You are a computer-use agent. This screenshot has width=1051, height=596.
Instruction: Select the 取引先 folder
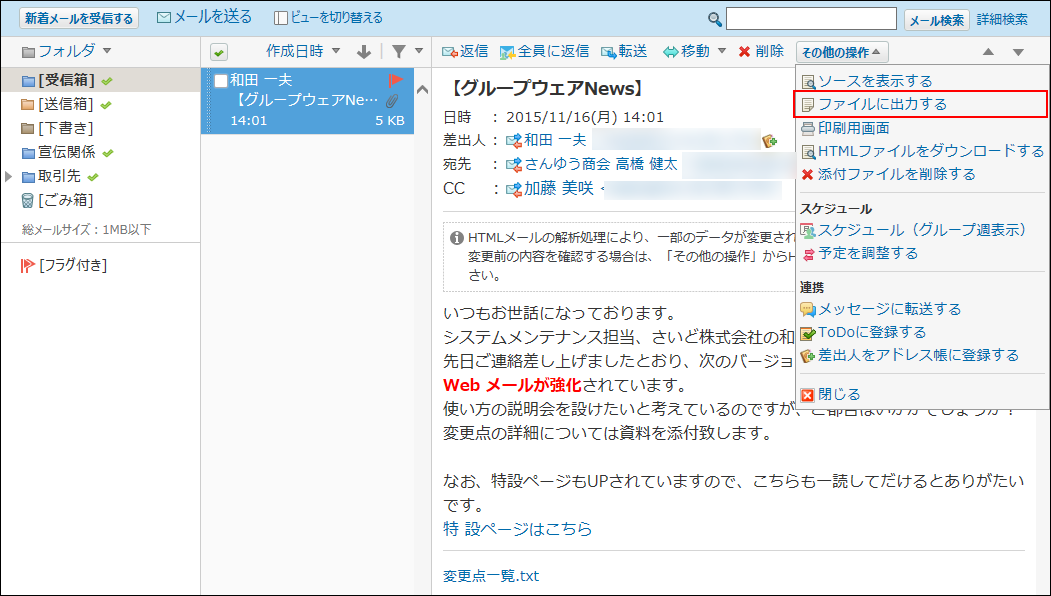(x=60, y=176)
